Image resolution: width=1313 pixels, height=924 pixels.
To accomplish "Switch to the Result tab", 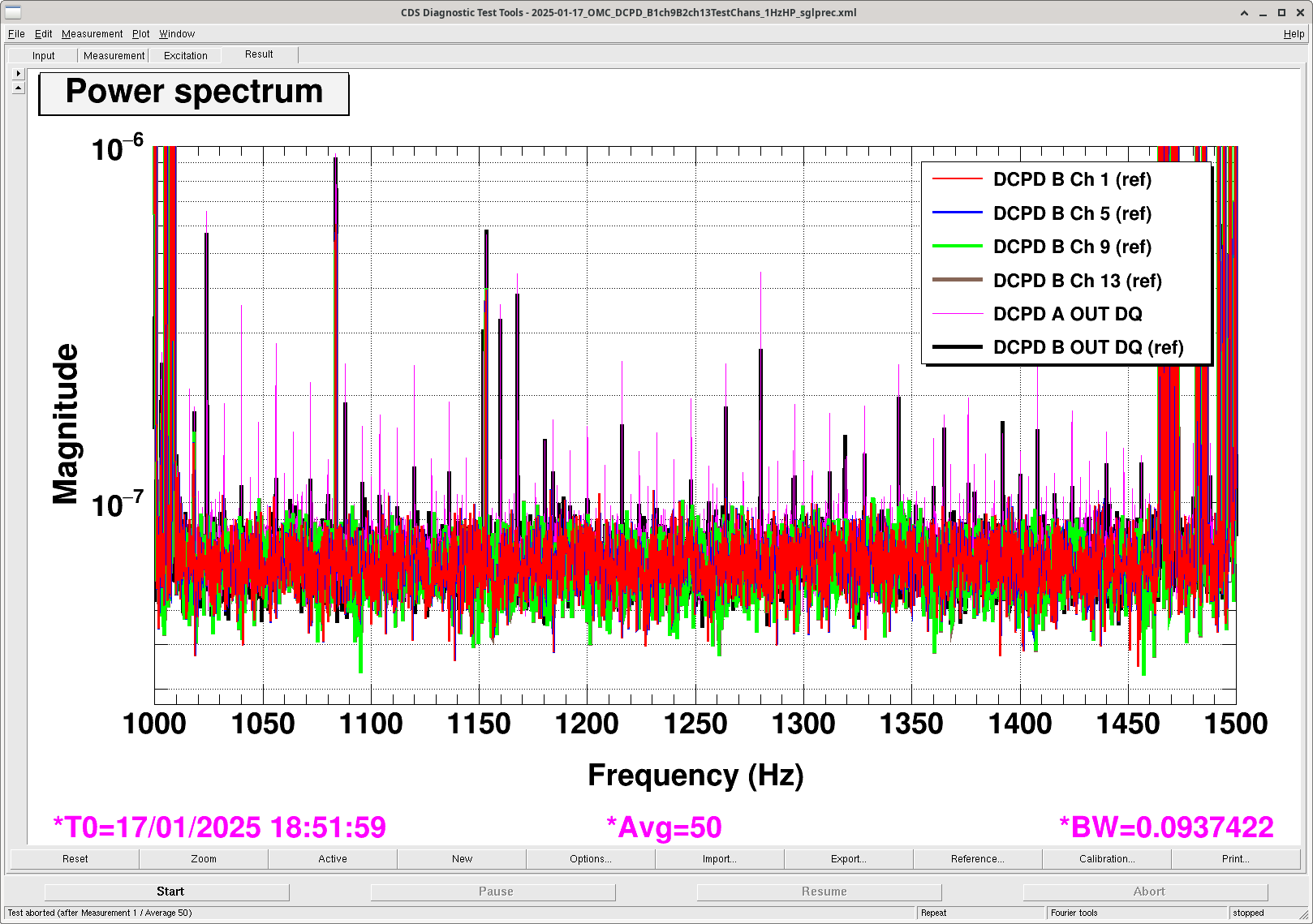I will [x=259, y=54].
